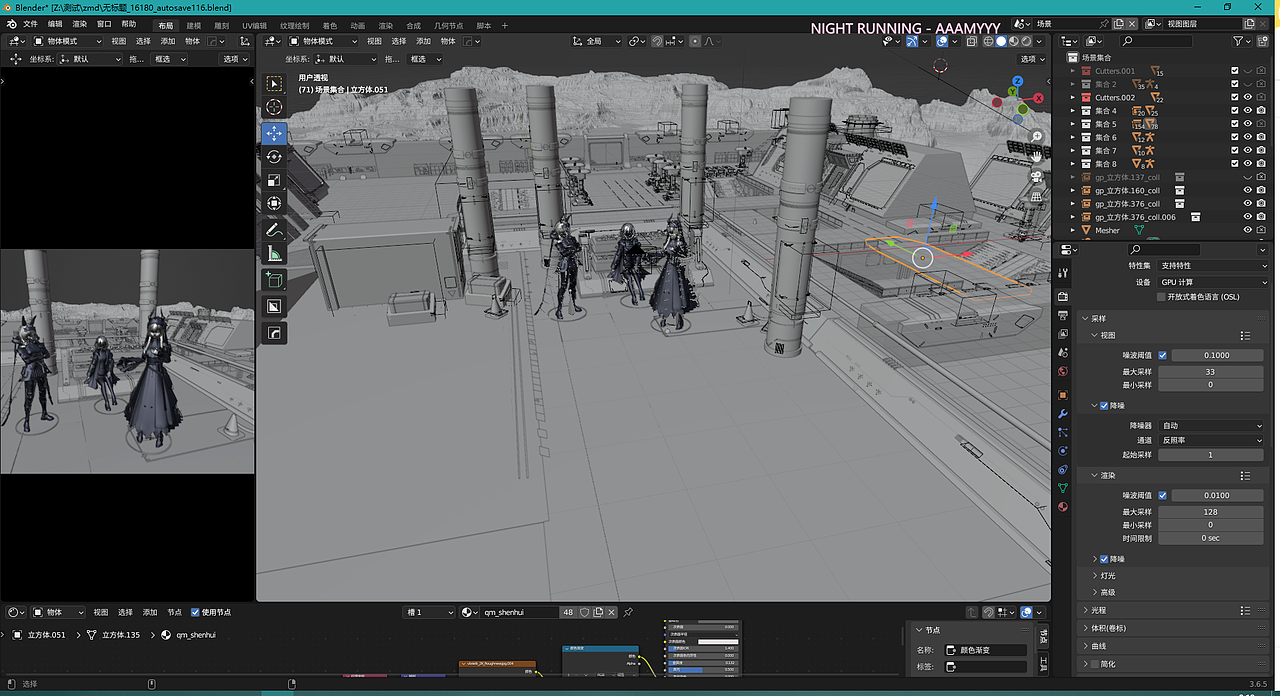This screenshot has height=696, width=1280.
Task: Disable render for gp_立方体.160_coll camera icon
Action: click(x=1262, y=190)
